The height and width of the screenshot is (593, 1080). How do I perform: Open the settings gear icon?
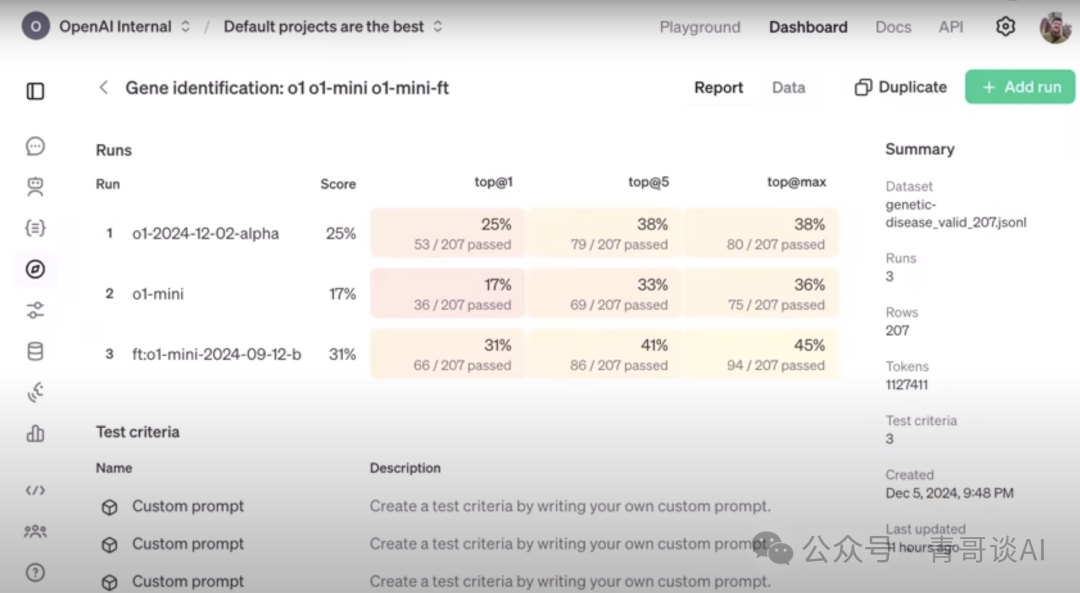pos(1005,27)
